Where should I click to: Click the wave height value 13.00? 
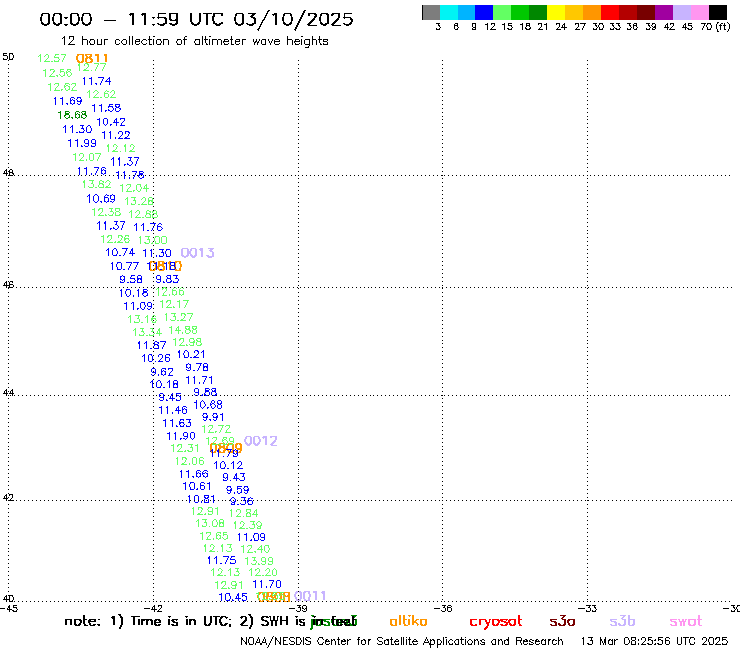coord(152,240)
